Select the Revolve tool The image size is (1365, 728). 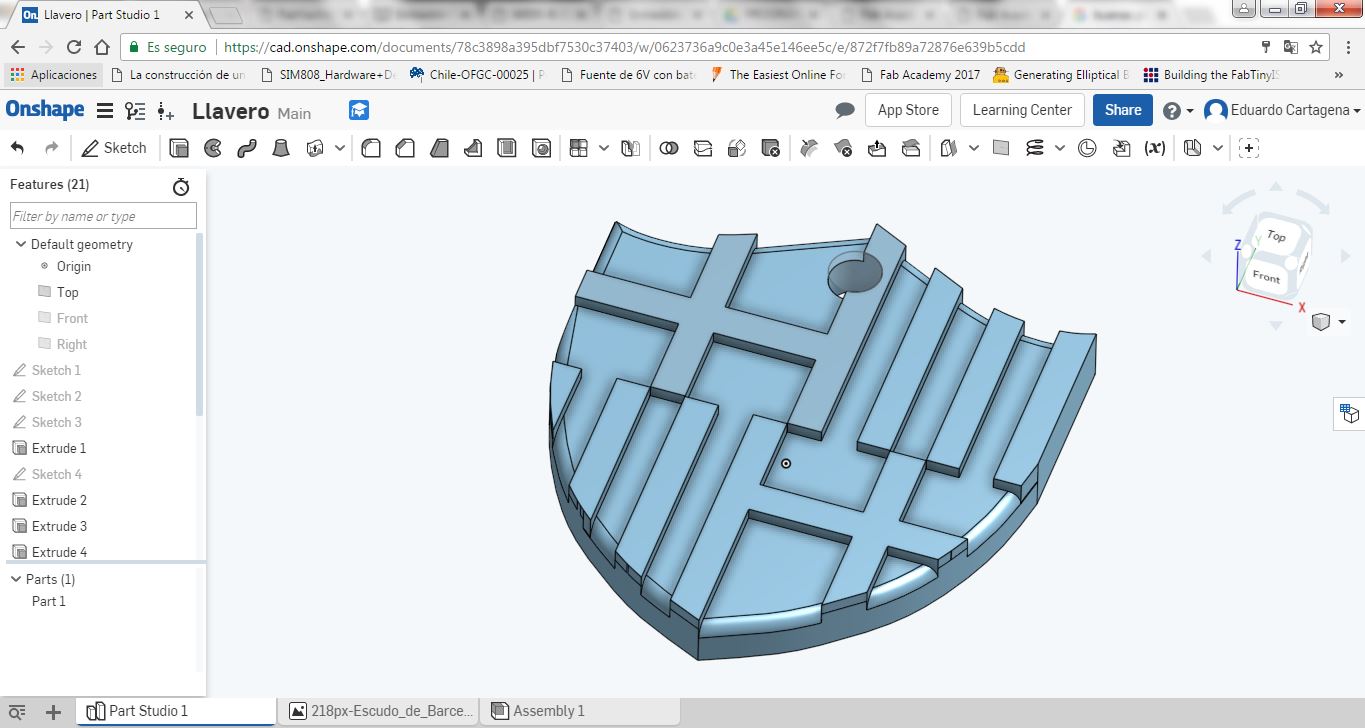tap(213, 148)
